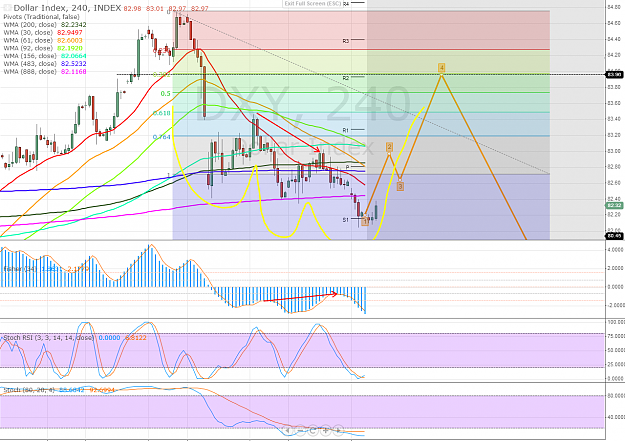Click the 84.40 price axis label
Image resolution: width=625 pixels, height=441 pixels.
[614, 39]
